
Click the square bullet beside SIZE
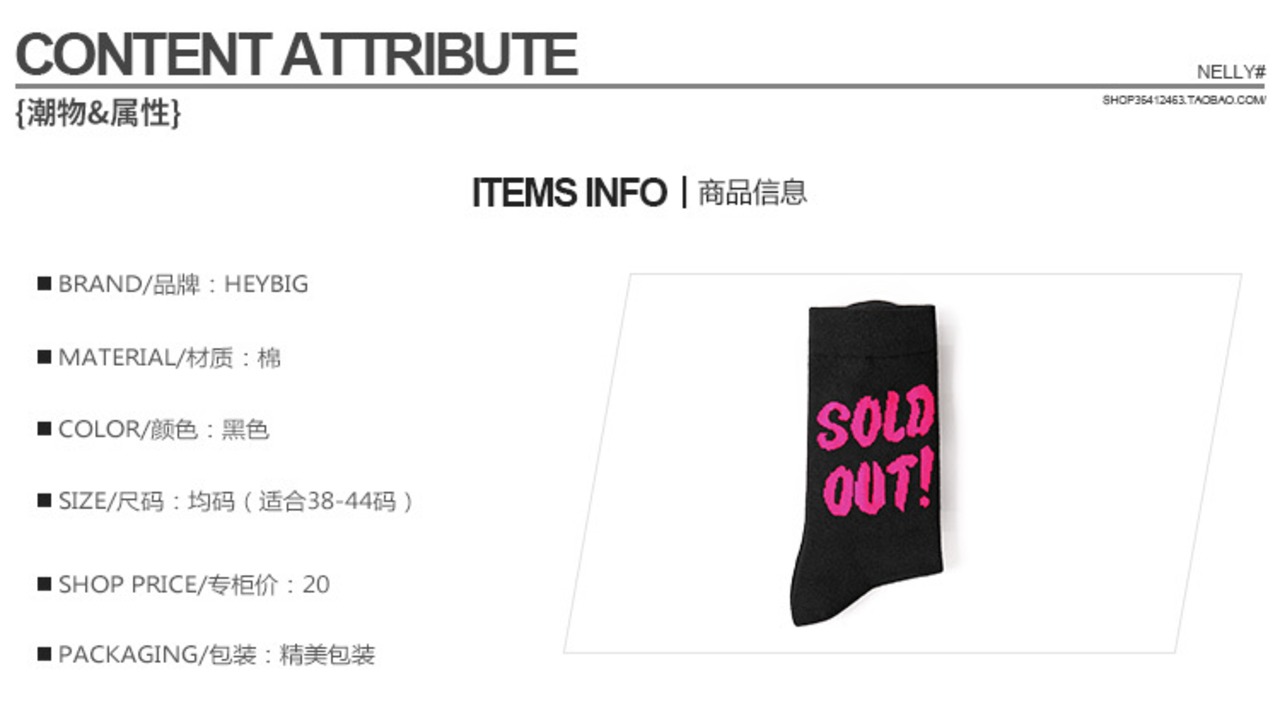(x=44, y=500)
